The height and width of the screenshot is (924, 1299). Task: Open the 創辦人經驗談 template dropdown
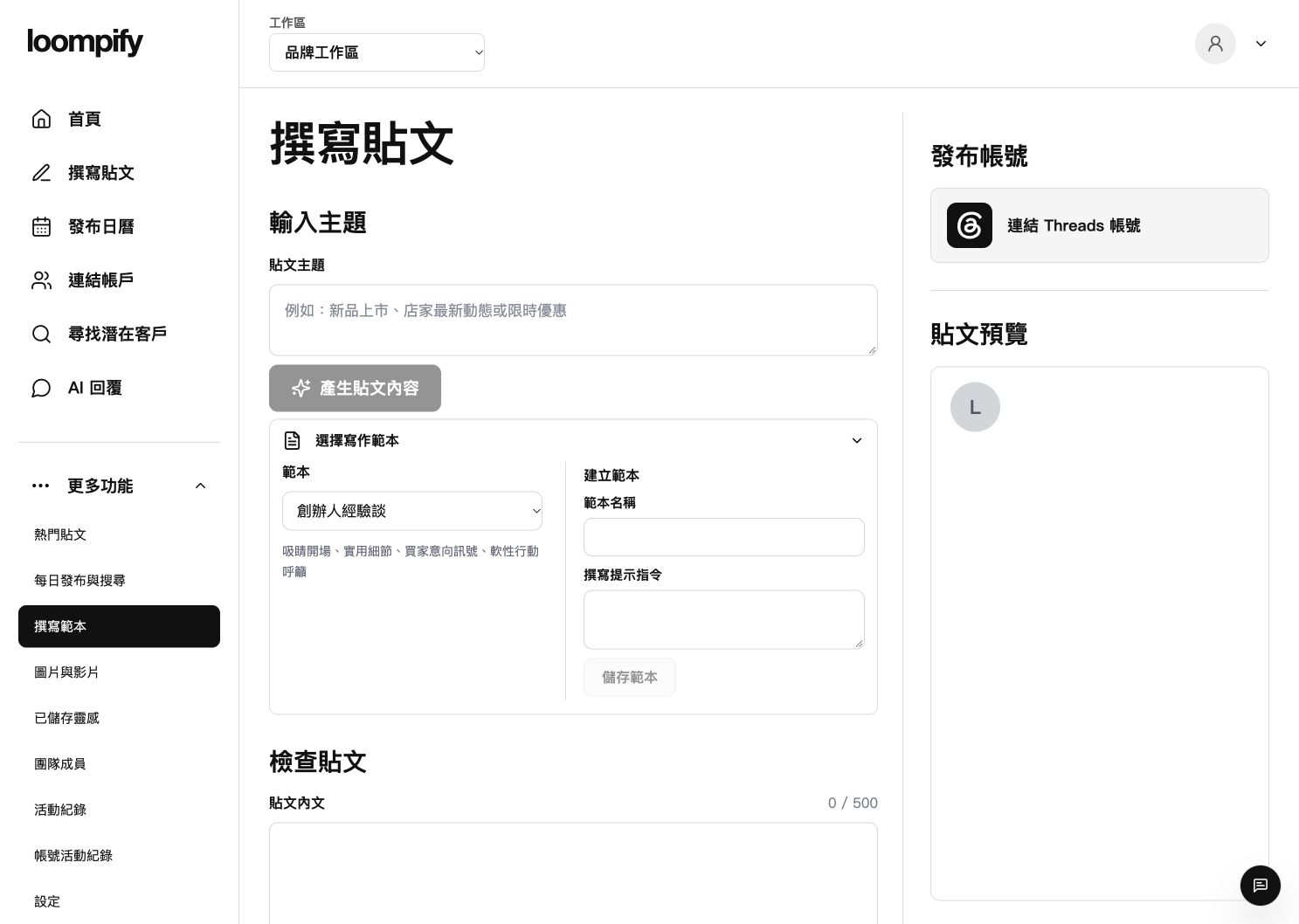point(412,511)
